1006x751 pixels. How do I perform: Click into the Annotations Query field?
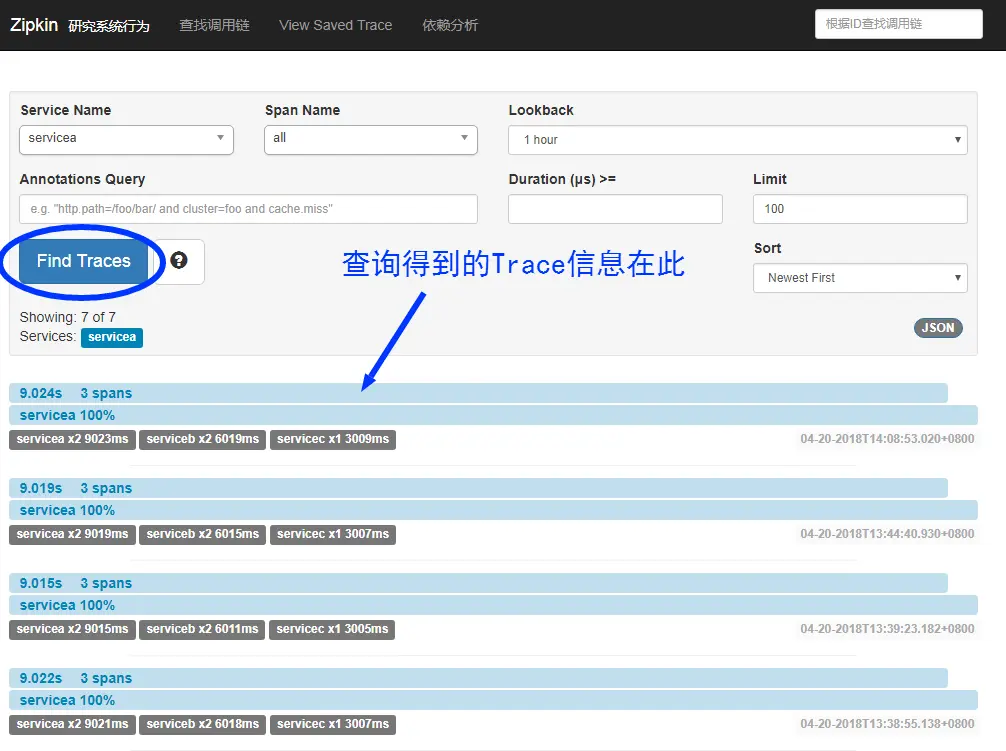(248, 209)
